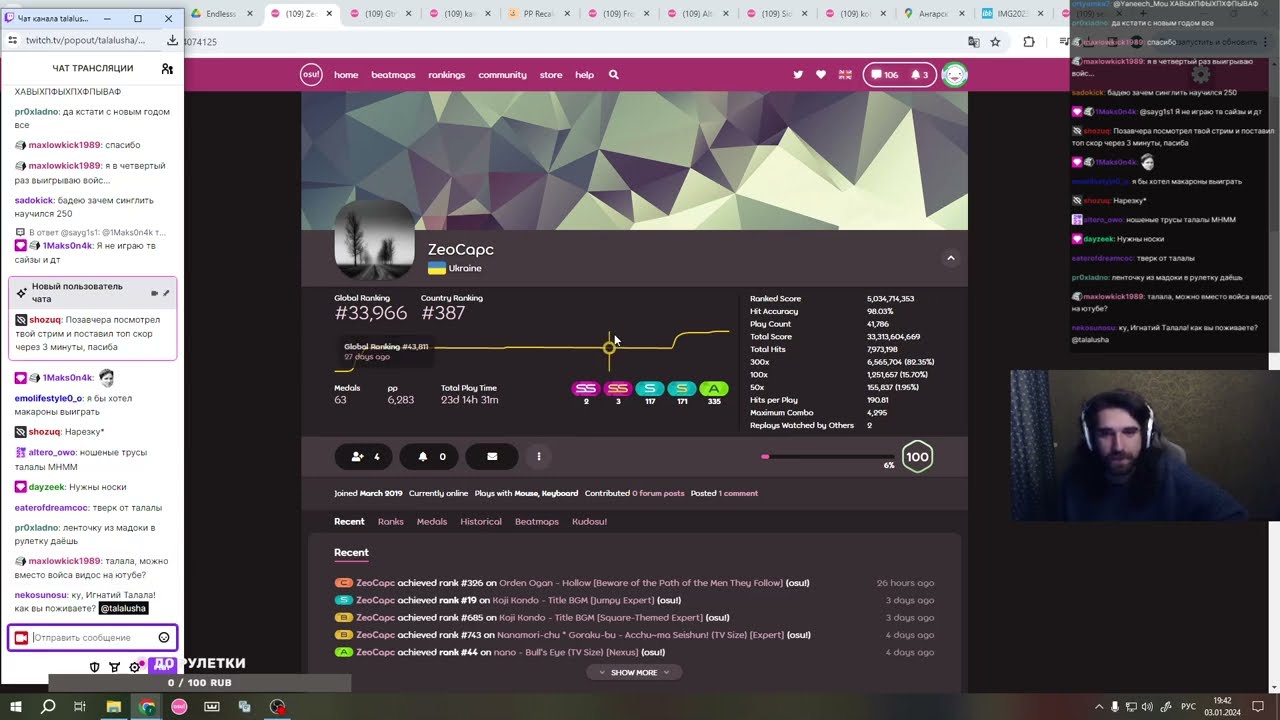1280x720 pixels.
Task: Open the home menu in osu! navbar
Action: click(x=346, y=75)
